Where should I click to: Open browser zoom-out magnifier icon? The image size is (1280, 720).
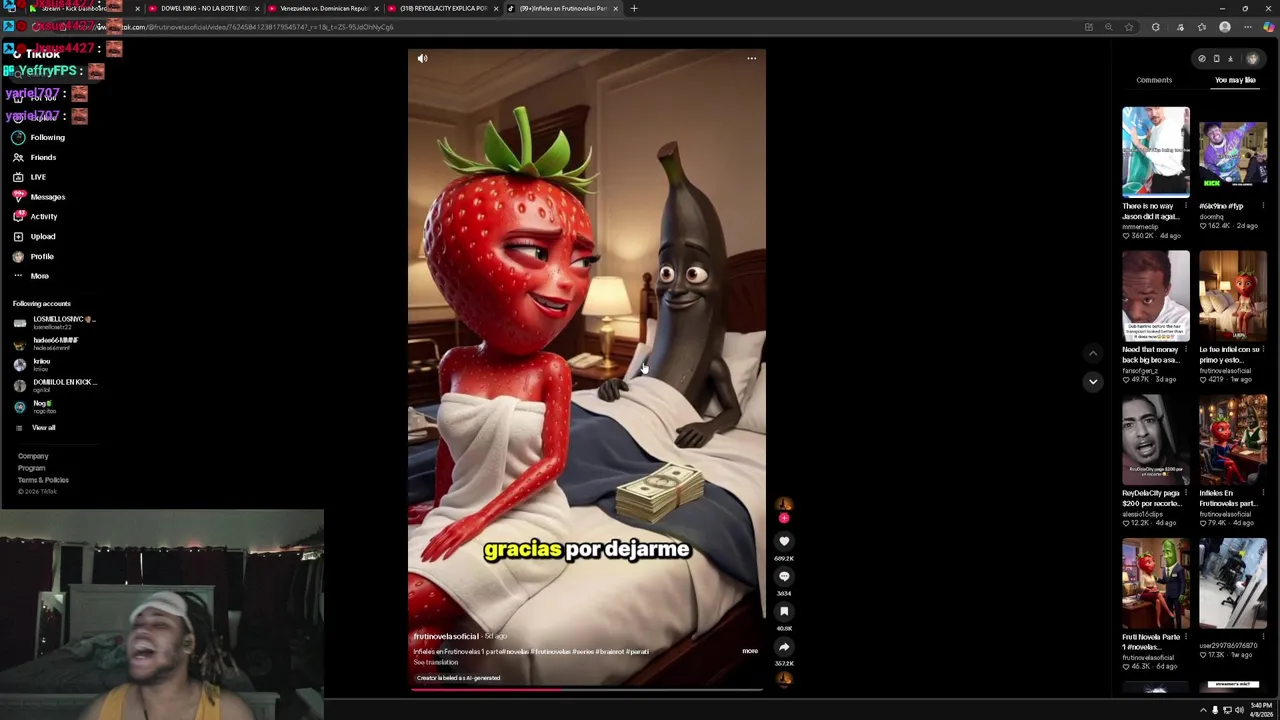[1108, 27]
